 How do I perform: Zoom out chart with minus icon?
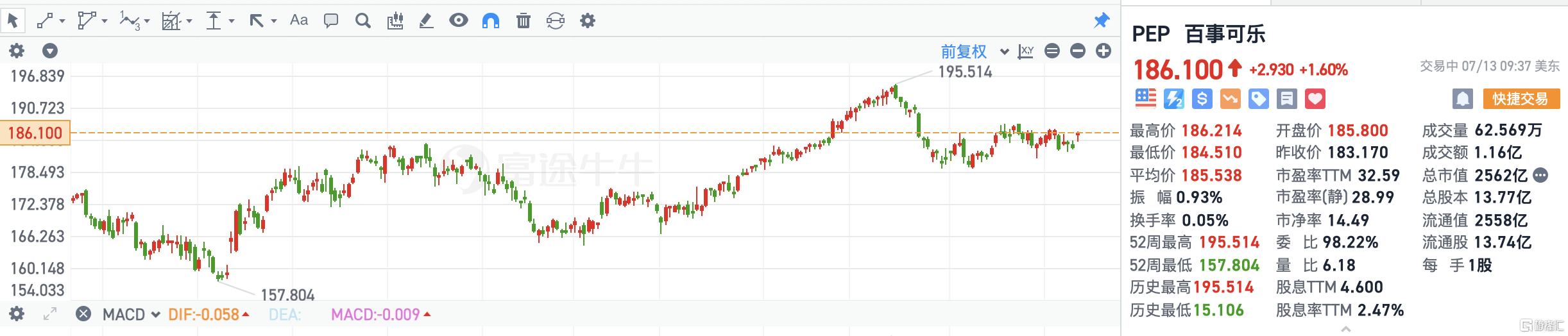click(1078, 51)
